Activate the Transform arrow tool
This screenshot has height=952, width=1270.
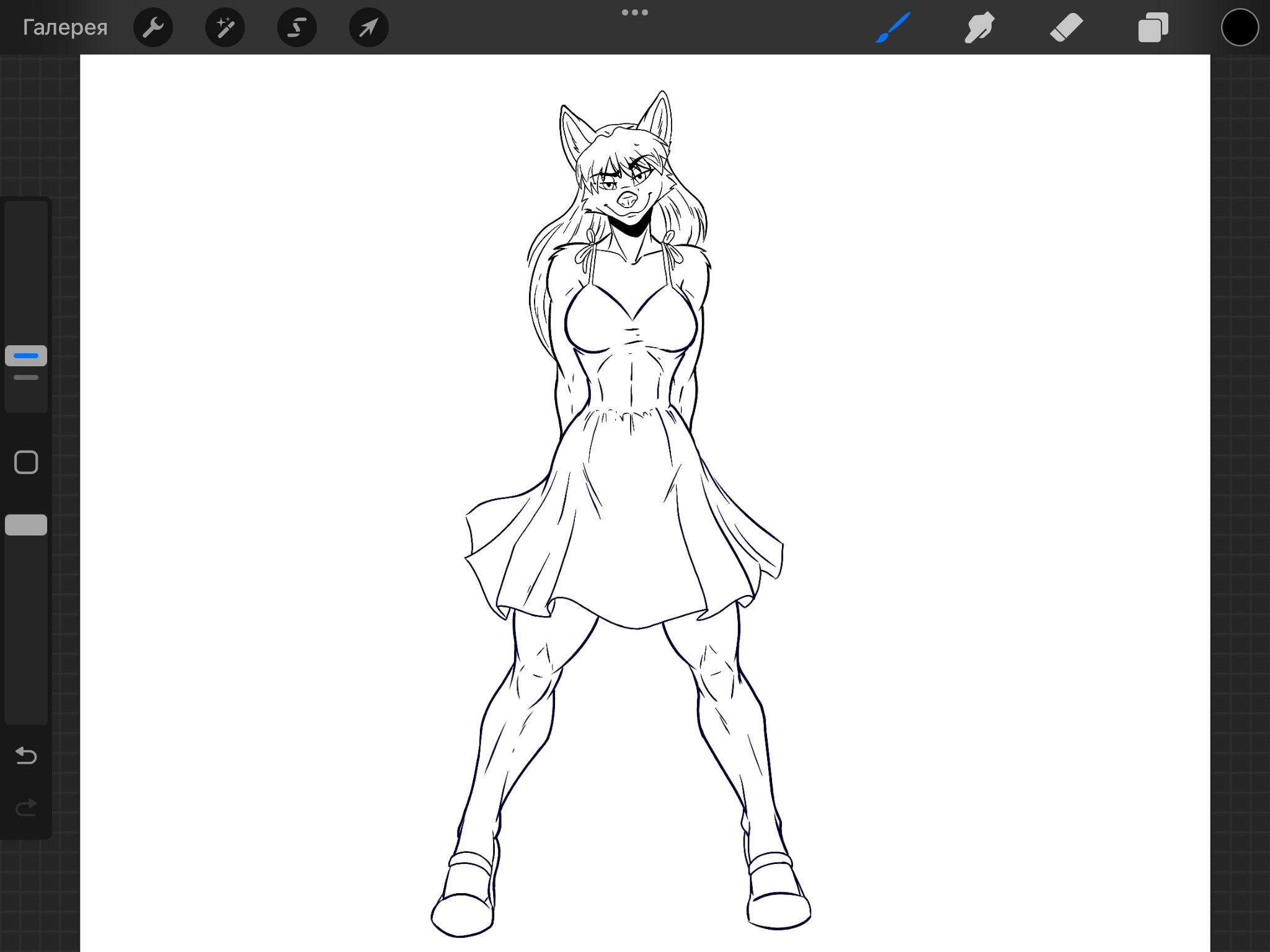368,27
